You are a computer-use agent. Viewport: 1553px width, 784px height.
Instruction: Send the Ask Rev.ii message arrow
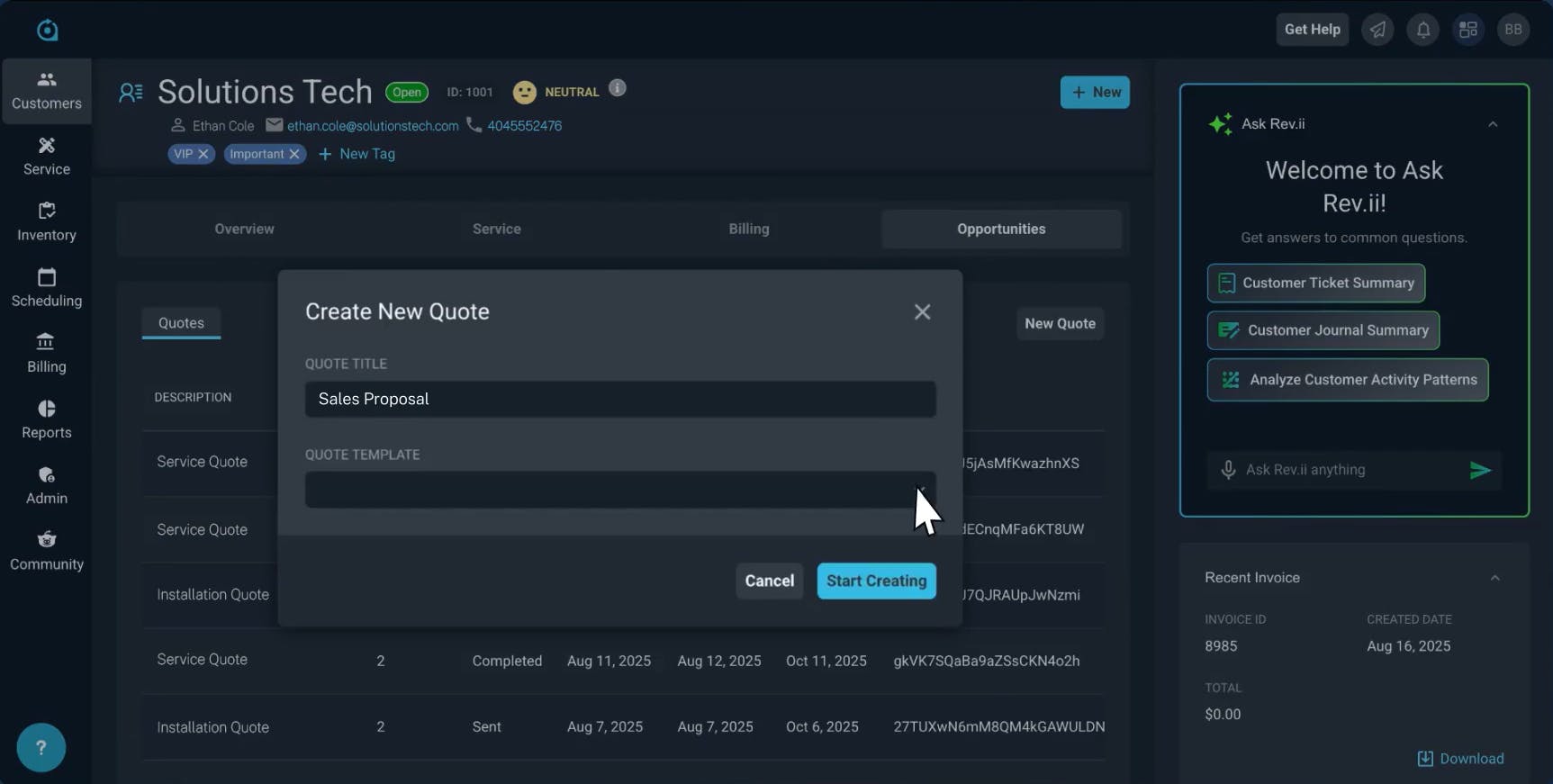coord(1479,470)
